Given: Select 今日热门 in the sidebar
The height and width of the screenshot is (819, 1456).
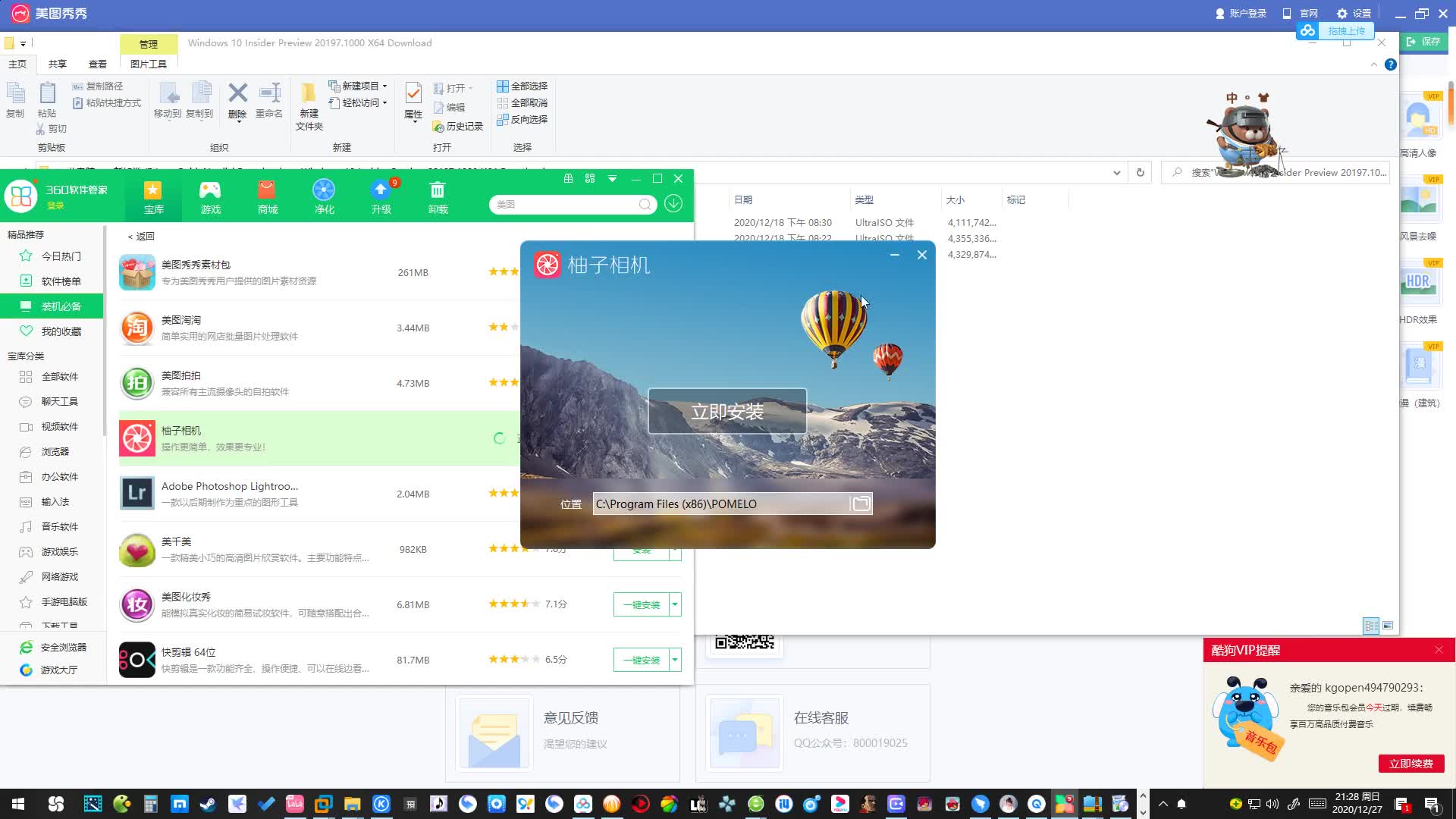Looking at the screenshot, I should click(x=52, y=256).
